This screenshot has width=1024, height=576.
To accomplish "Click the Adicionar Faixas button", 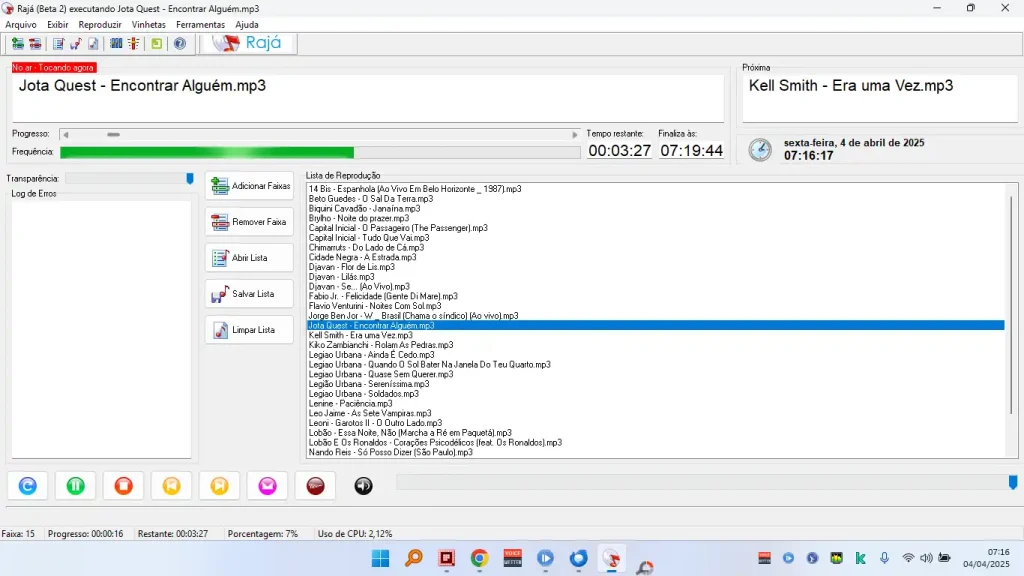I will [250, 186].
